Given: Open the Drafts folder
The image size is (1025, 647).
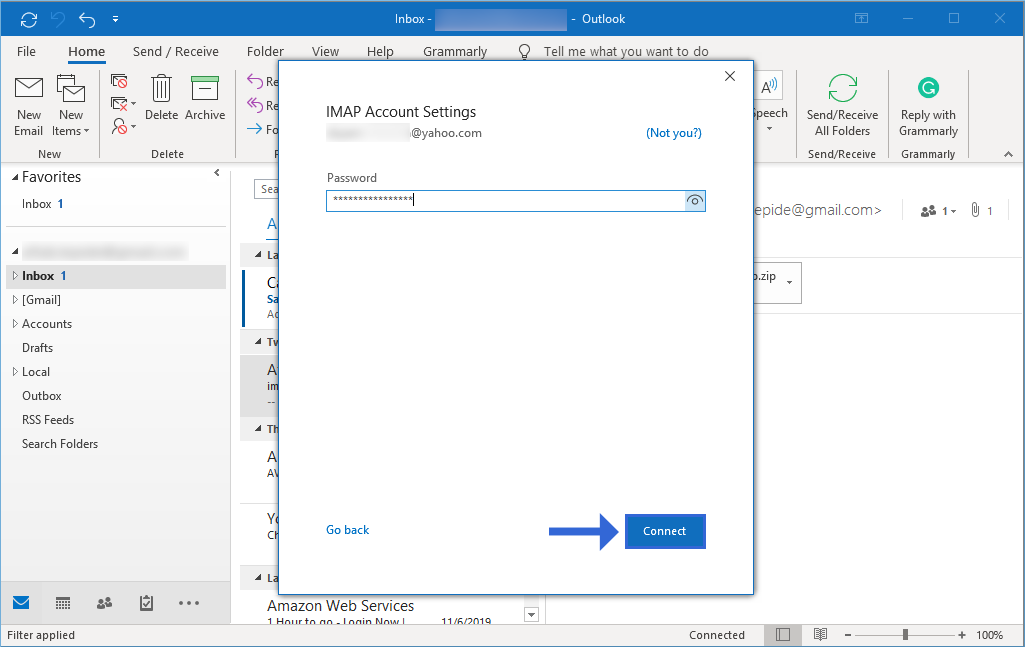Looking at the screenshot, I should (x=37, y=348).
